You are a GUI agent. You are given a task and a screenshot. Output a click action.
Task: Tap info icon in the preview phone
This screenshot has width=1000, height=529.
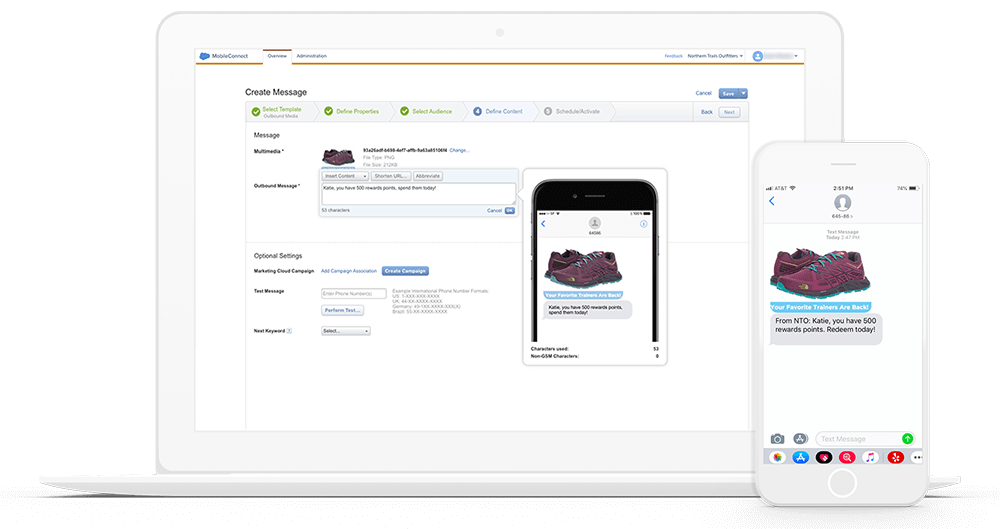(643, 224)
